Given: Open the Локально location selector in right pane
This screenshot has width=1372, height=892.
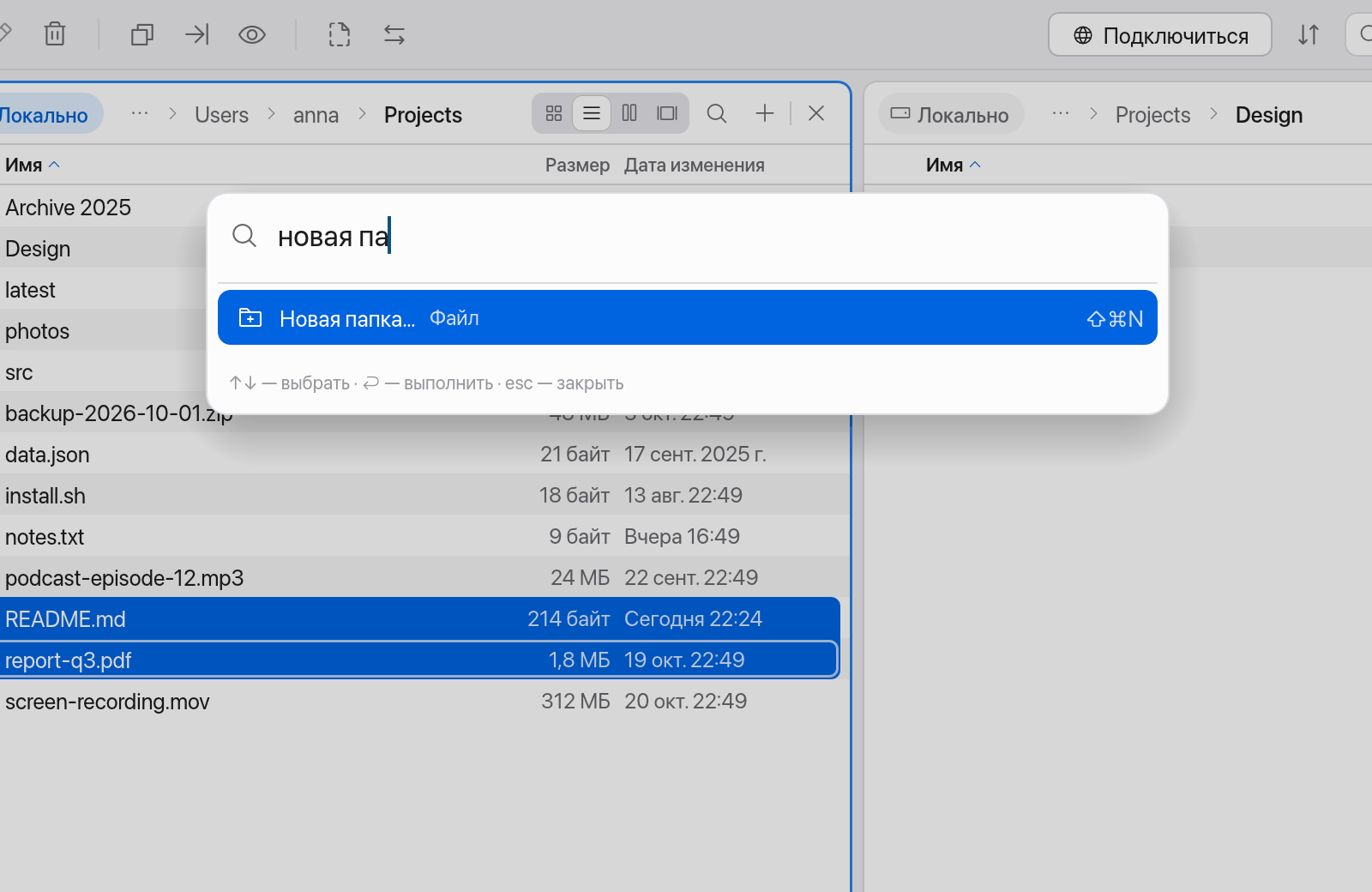Looking at the screenshot, I should (951, 114).
